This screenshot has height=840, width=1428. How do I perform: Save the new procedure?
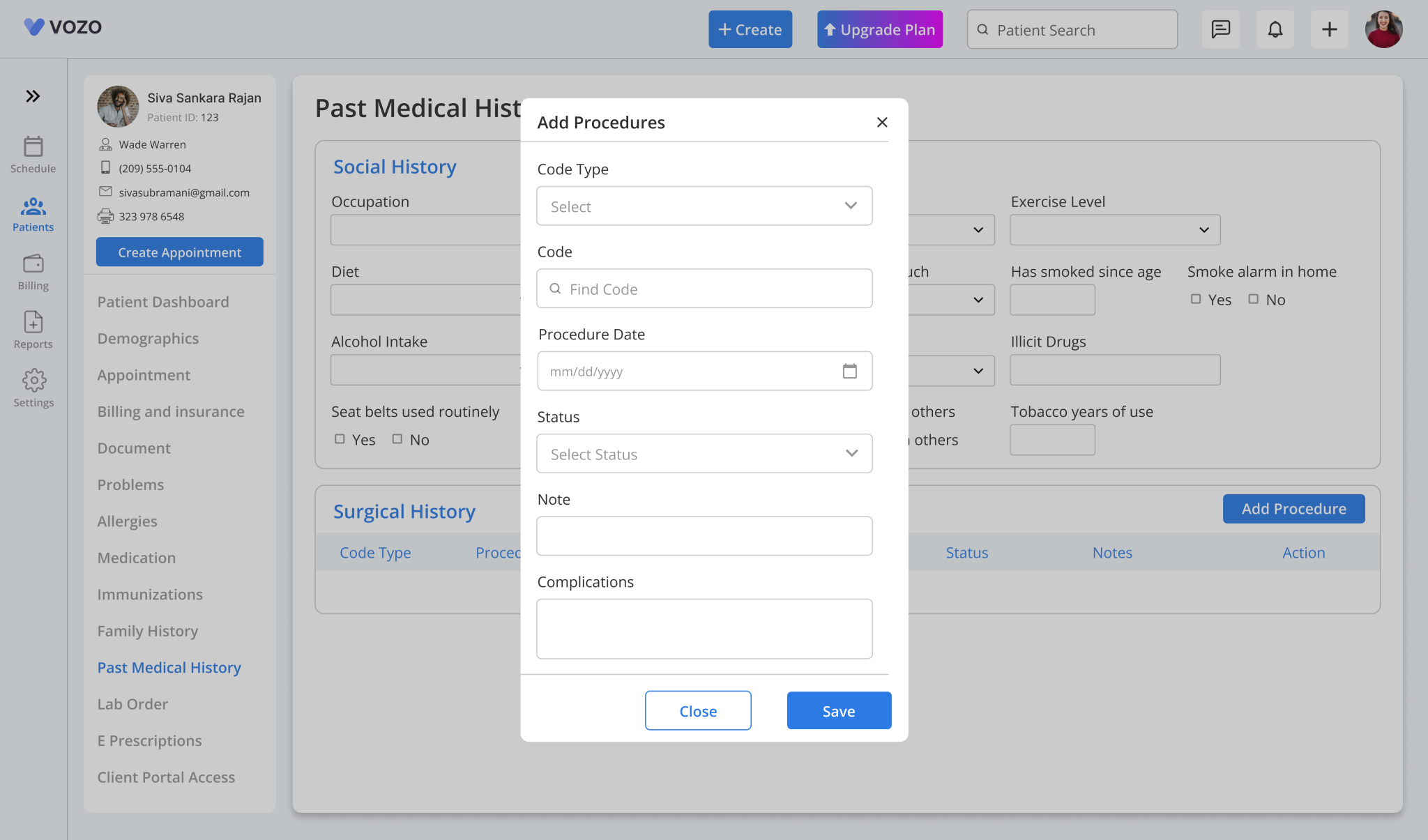[839, 711]
